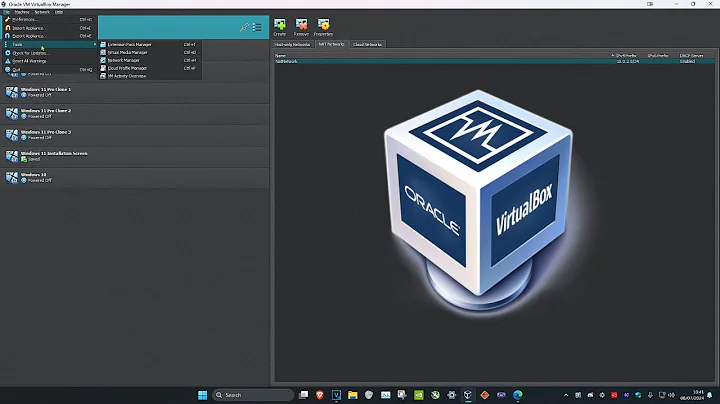Click Preferences in the File menu

click(49, 20)
